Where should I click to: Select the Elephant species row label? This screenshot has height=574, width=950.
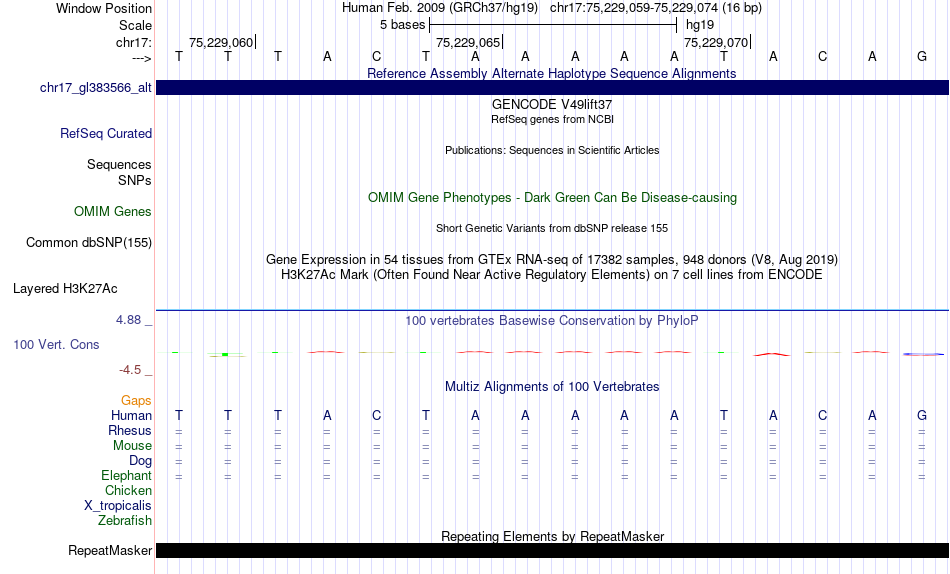(127, 476)
